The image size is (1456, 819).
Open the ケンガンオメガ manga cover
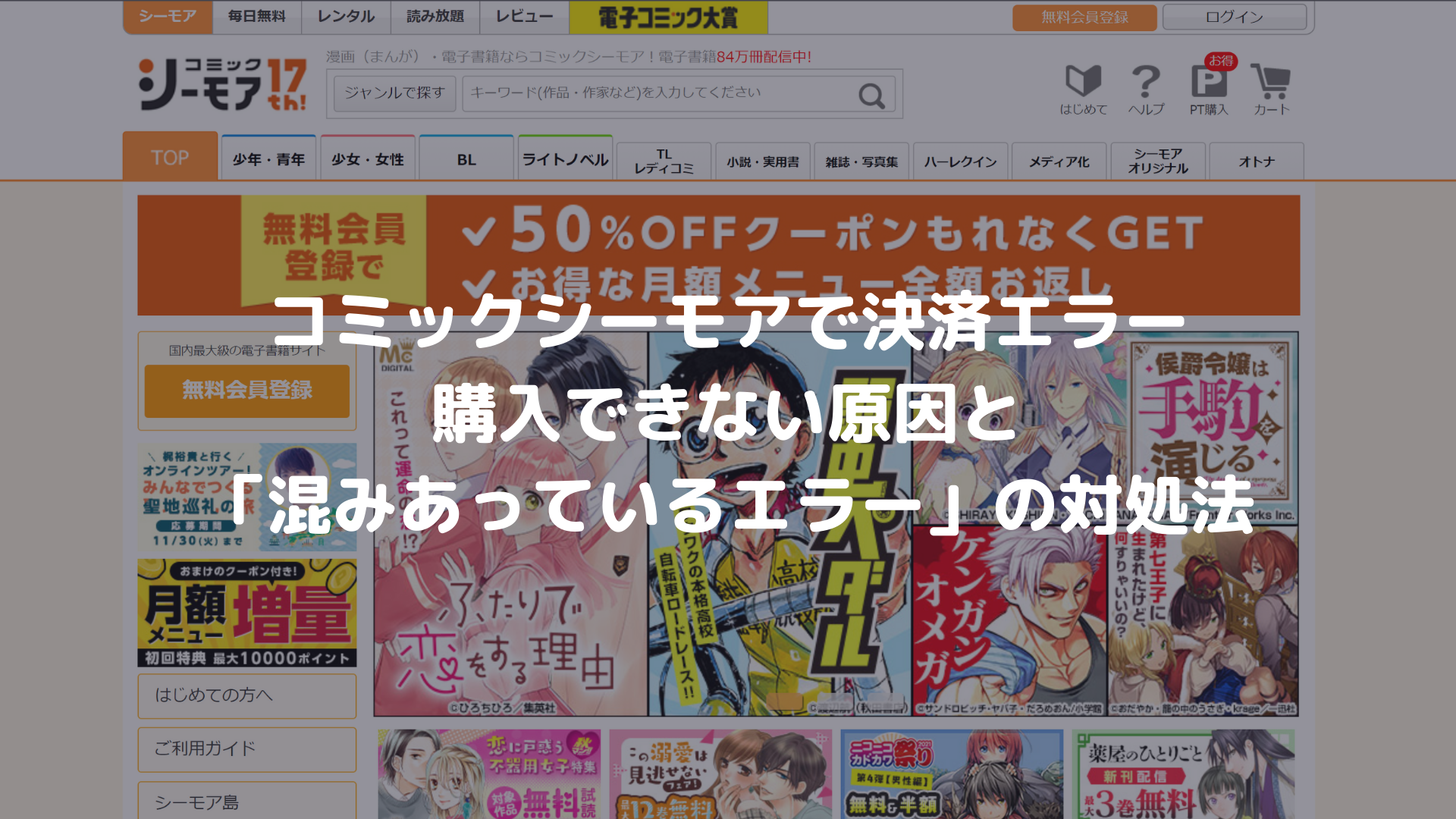tap(1009, 621)
